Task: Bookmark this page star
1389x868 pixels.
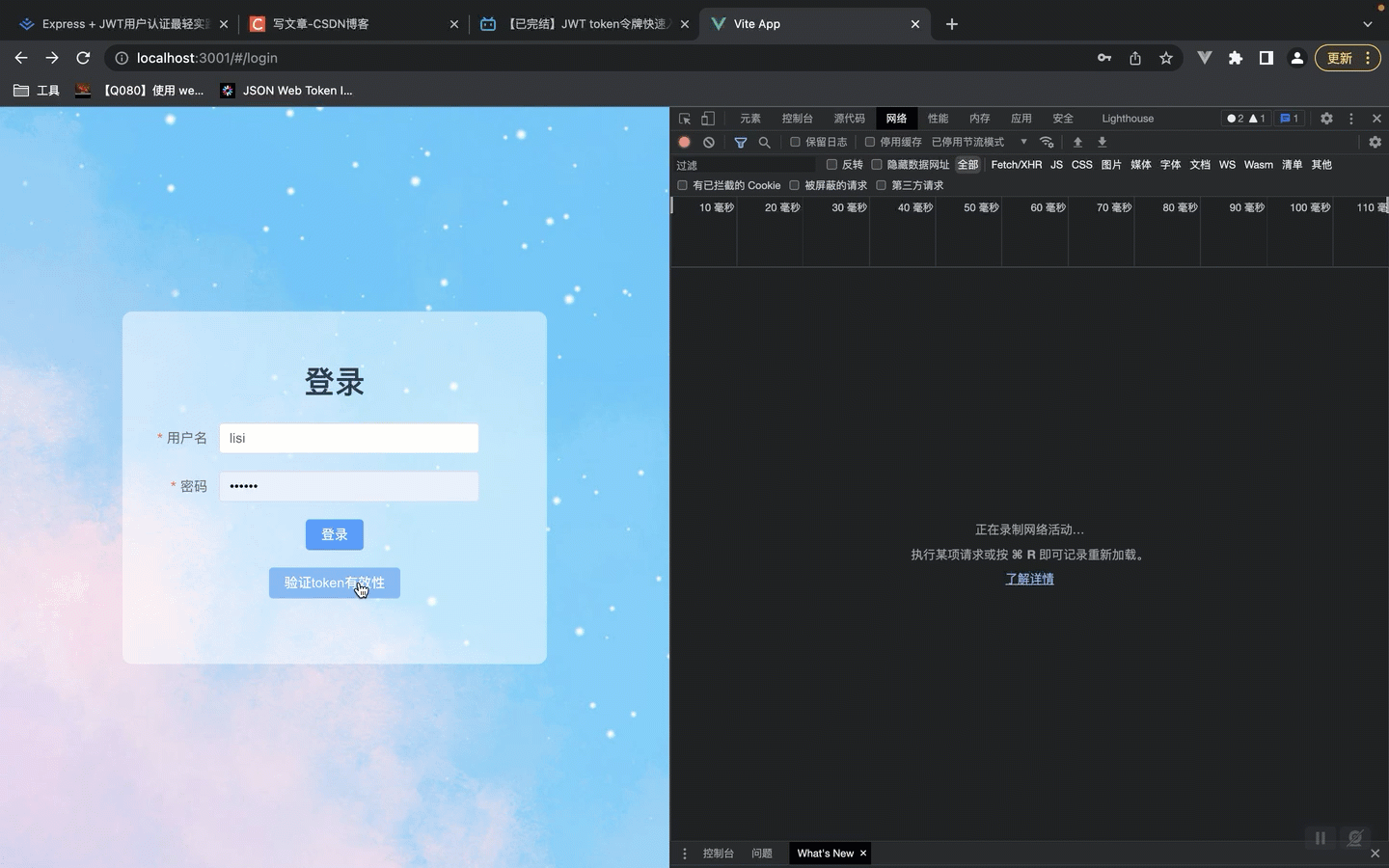Action: [1166, 58]
